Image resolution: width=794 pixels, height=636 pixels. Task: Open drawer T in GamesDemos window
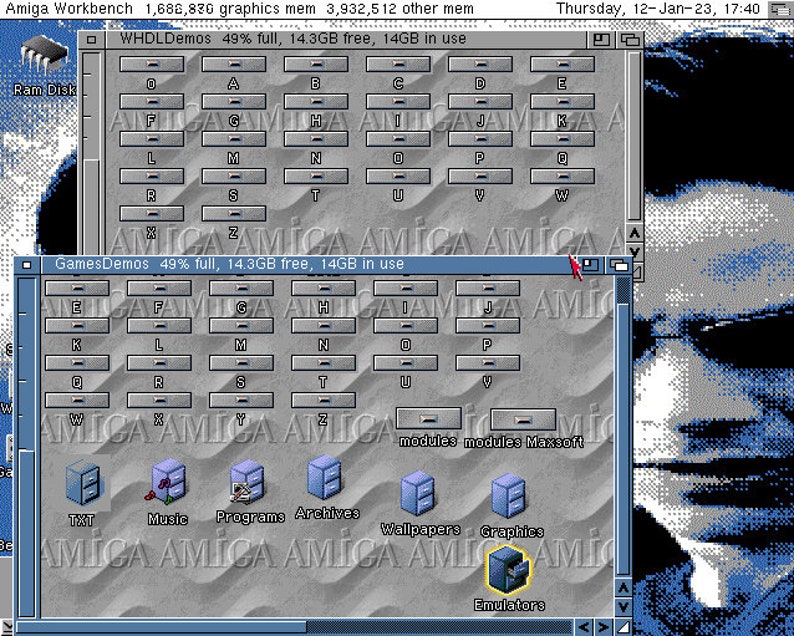pos(324,363)
